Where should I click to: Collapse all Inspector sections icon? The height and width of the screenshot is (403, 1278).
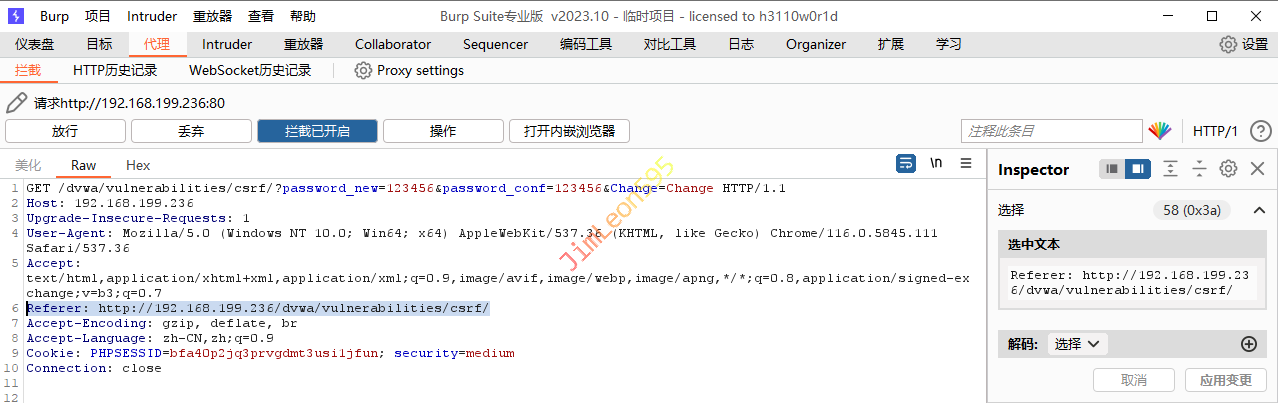pos(1199,169)
